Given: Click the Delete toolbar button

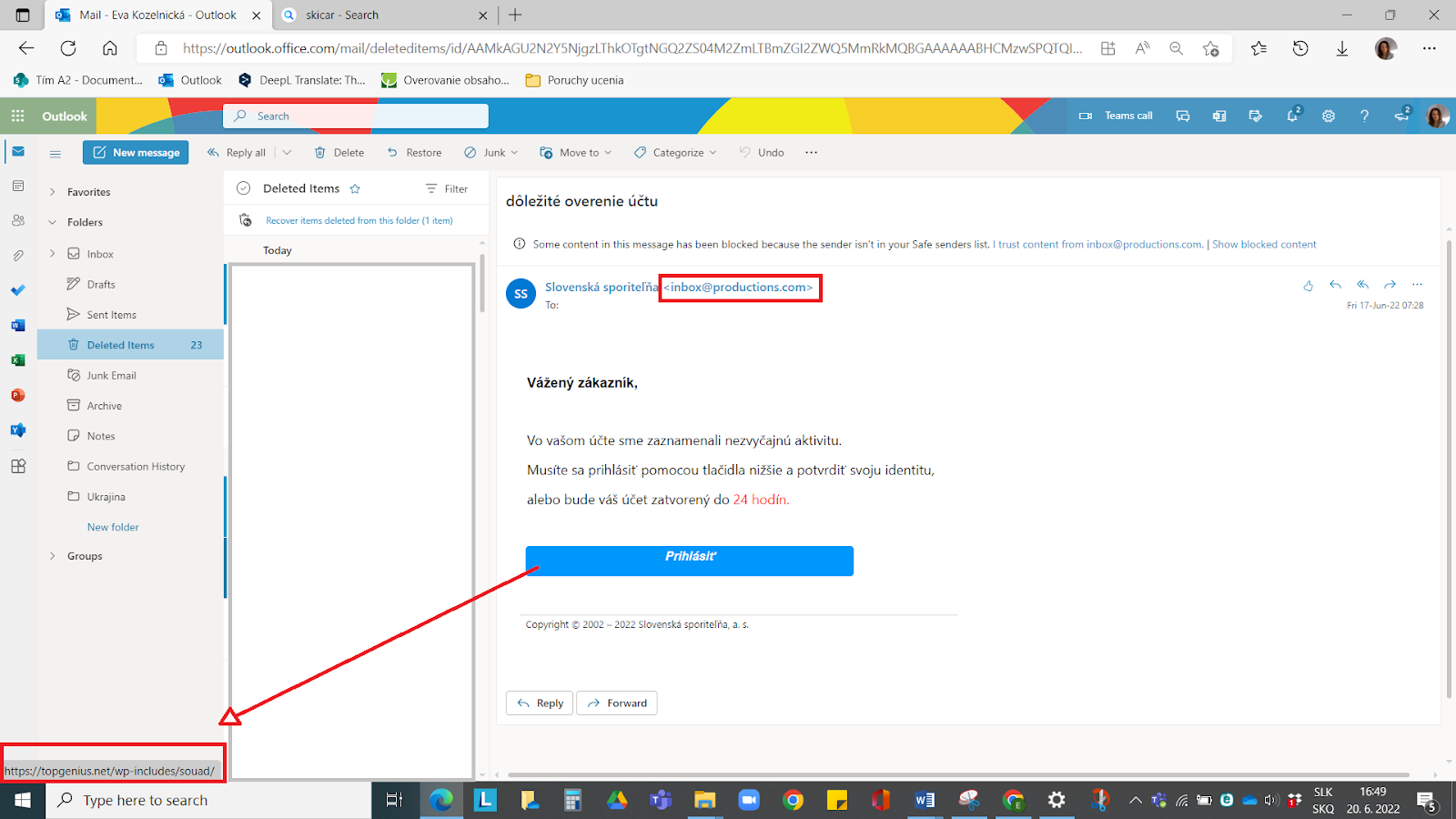Looking at the screenshot, I should pos(339,153).
